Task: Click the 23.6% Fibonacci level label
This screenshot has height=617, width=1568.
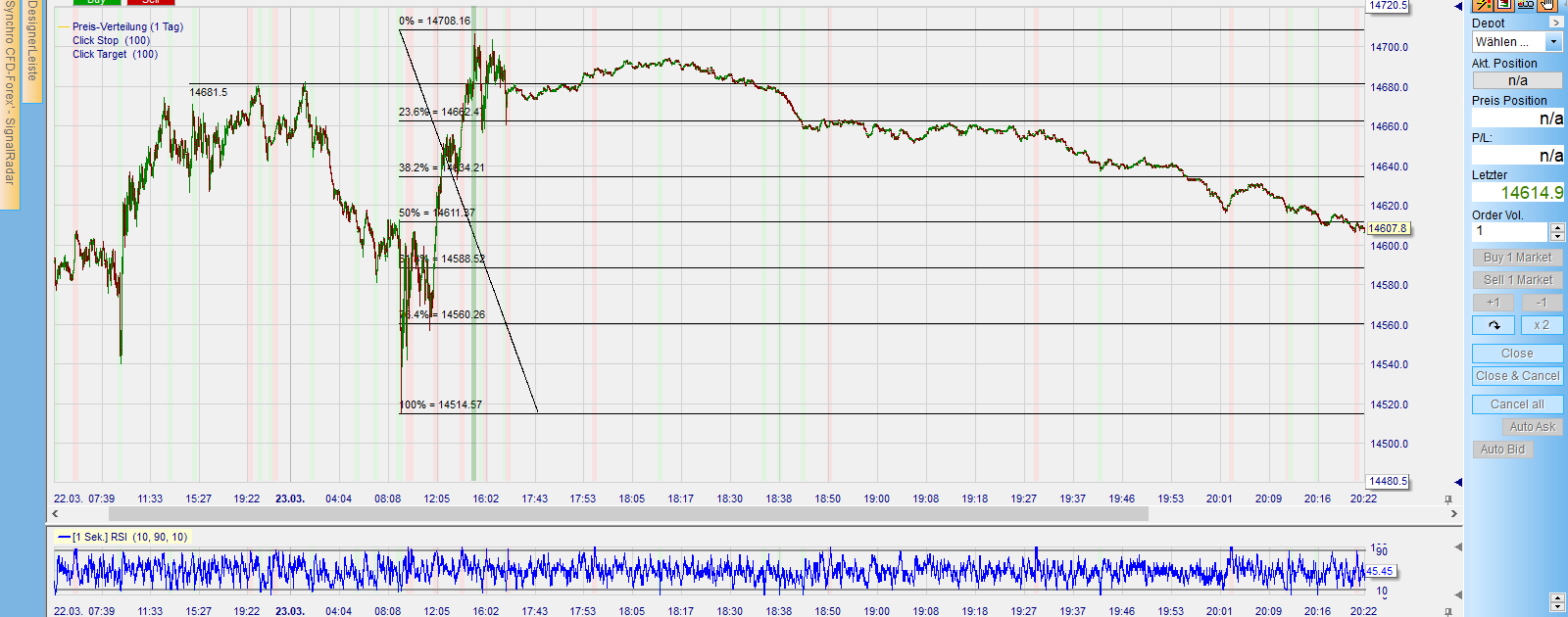Action: pos(439,112)
